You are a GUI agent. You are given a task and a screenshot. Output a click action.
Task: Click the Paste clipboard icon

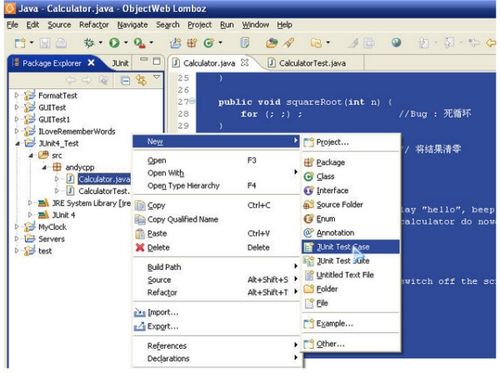(140, 234)
